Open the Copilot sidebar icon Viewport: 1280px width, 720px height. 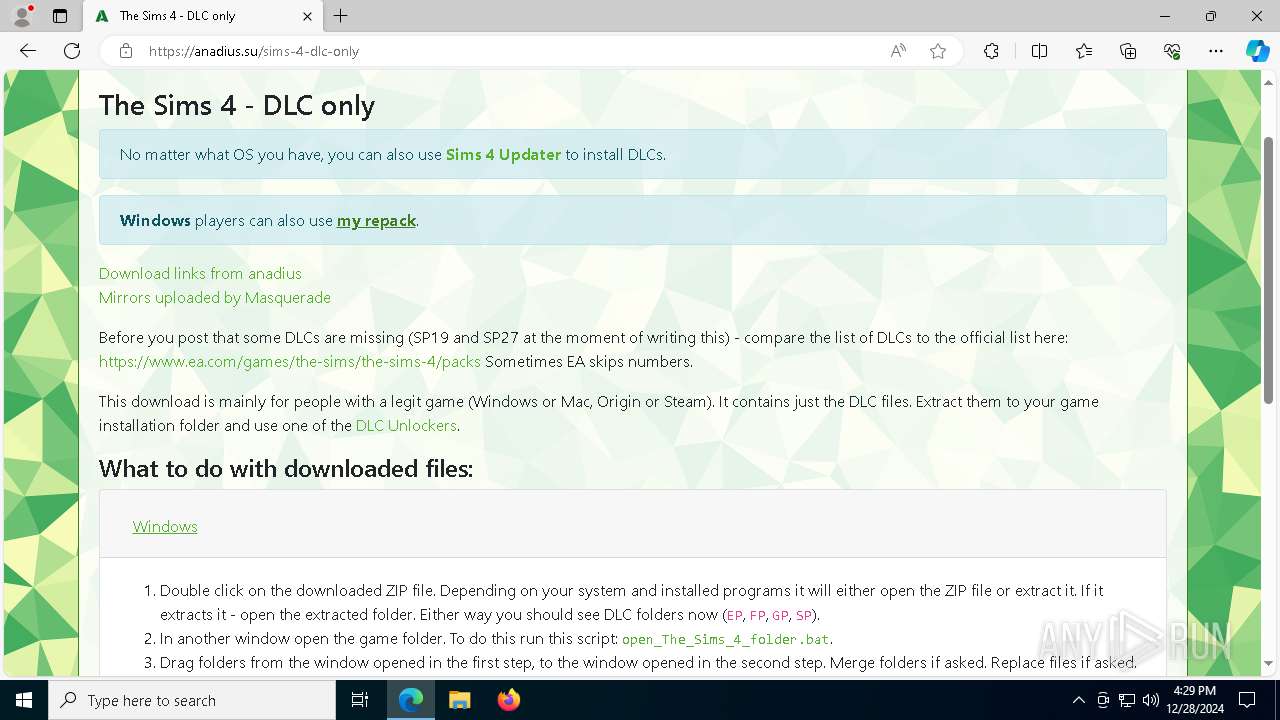(x=1258, y=51)
